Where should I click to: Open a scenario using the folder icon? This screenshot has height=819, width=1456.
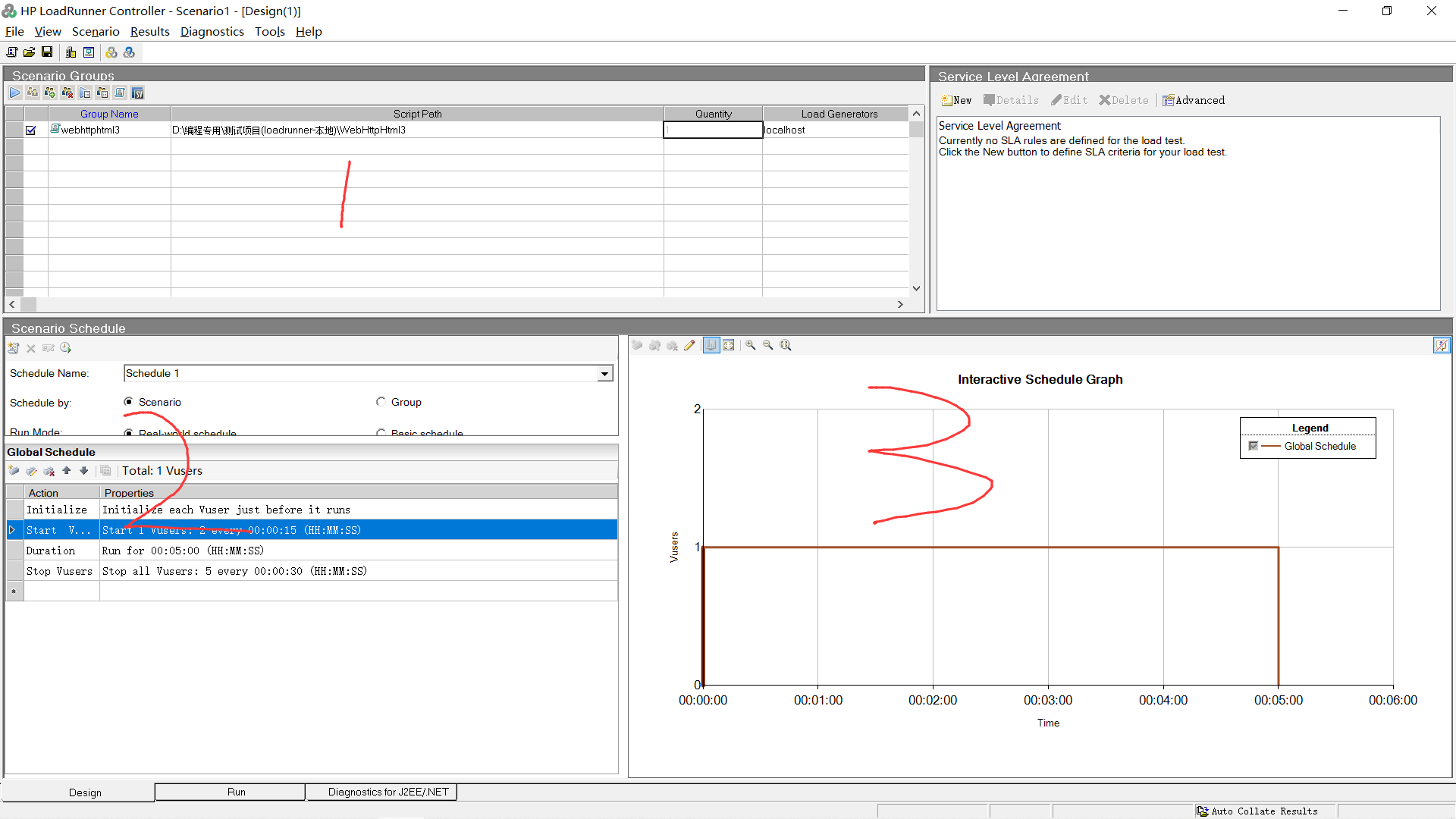pyautogui.click(x=29, y=52)
